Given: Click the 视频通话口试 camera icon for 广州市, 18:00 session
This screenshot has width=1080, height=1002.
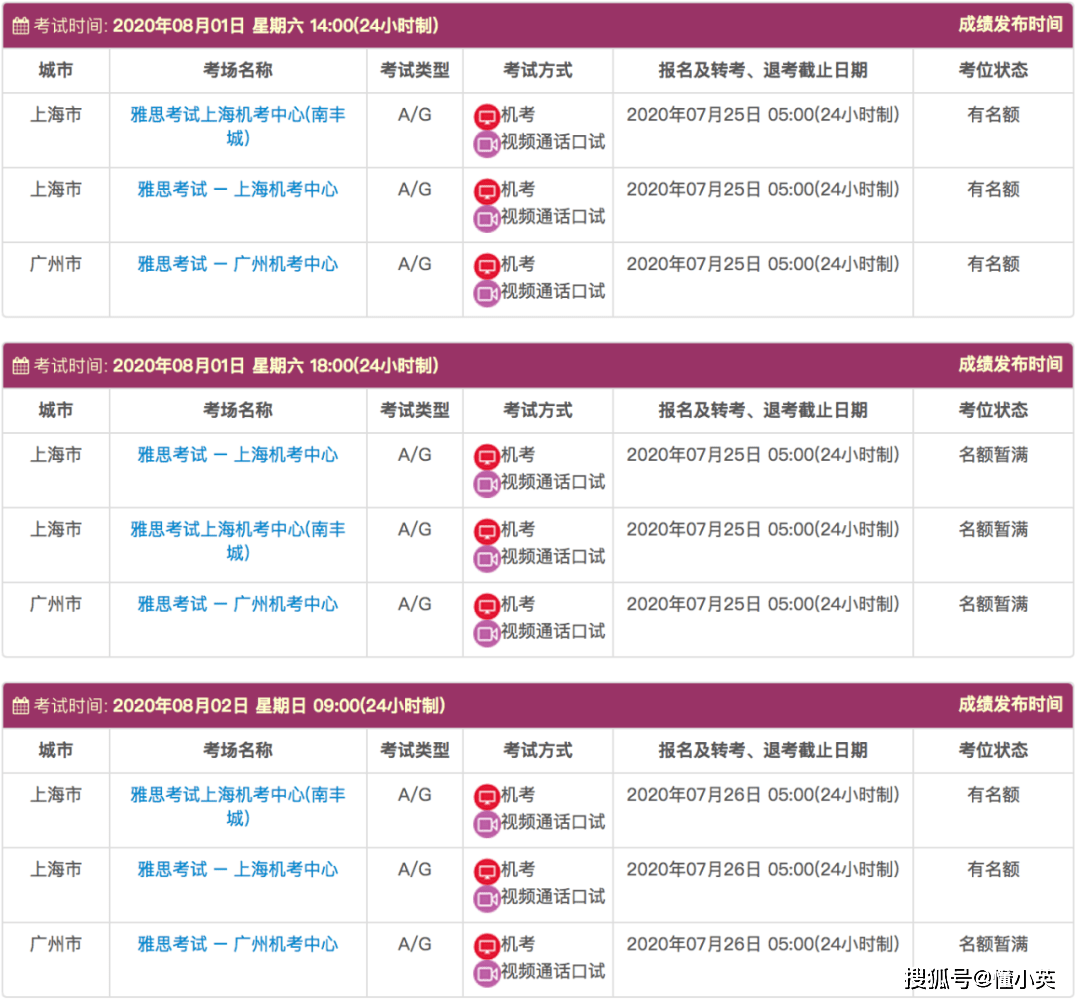Looking at the screenshot, I should 487,634.
